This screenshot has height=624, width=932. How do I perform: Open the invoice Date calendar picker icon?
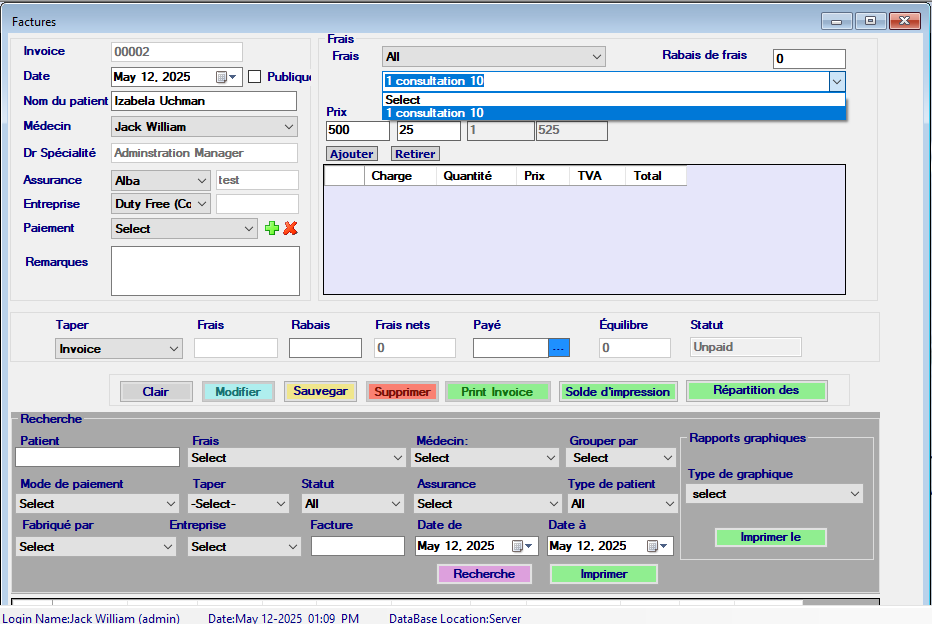pos(222,77)
